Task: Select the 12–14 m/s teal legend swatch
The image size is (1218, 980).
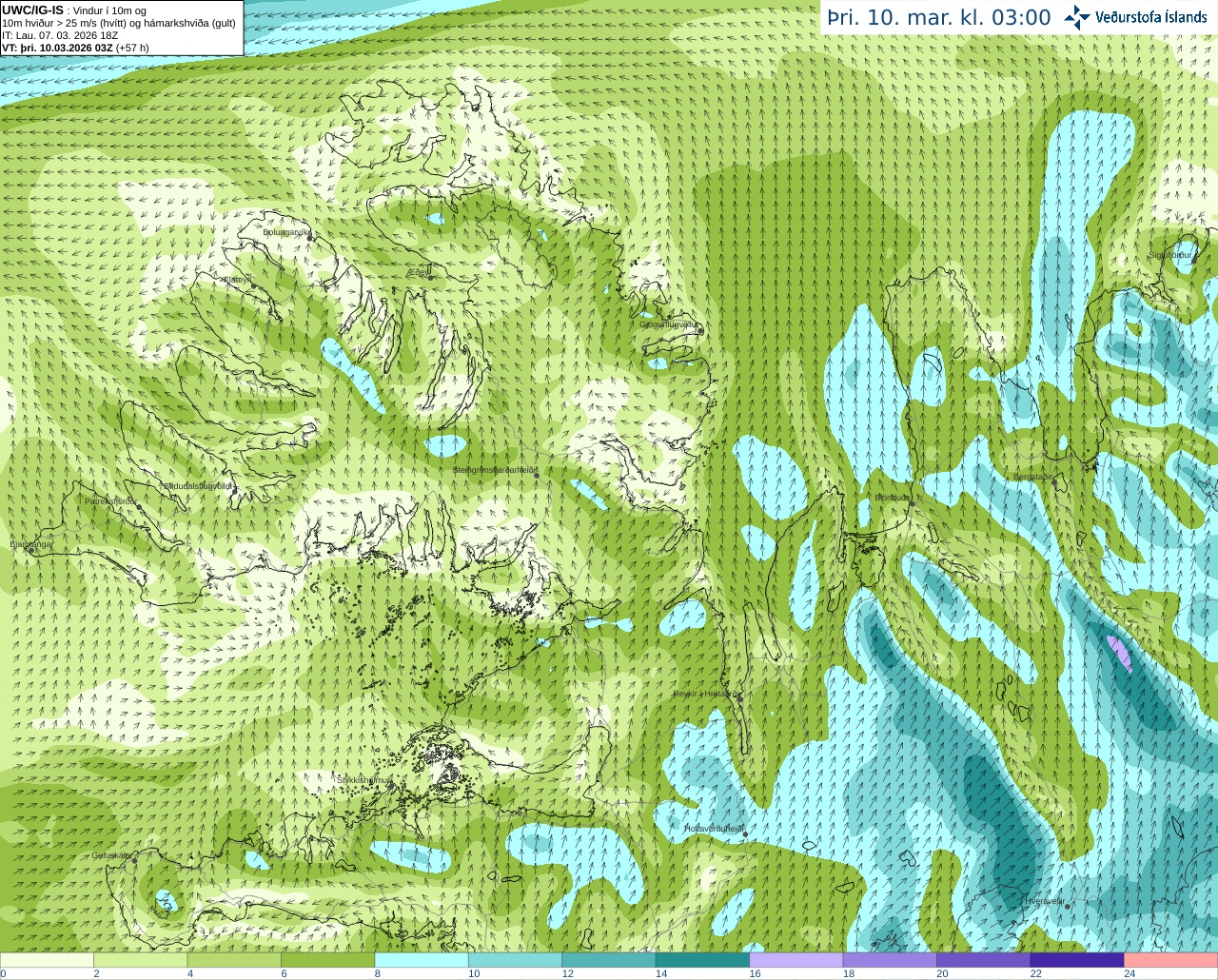Action: 609,960
